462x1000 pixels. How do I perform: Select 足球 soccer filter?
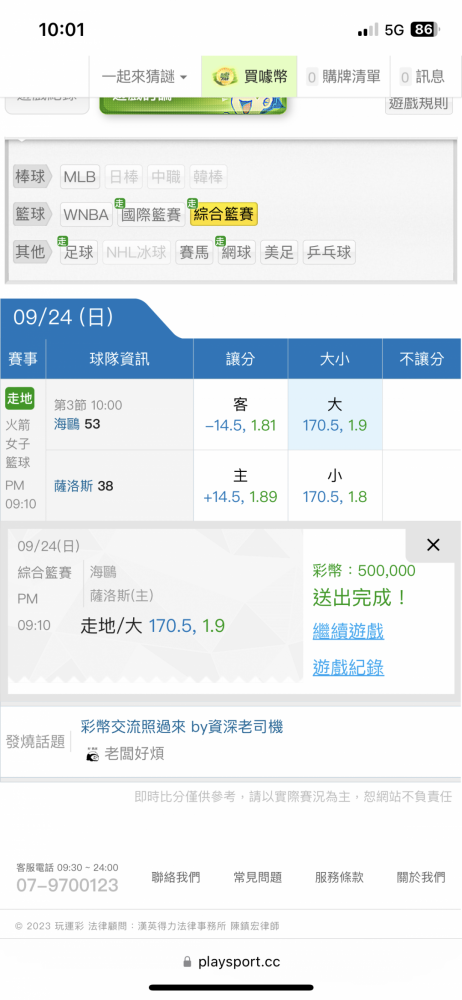coord(79,253)
